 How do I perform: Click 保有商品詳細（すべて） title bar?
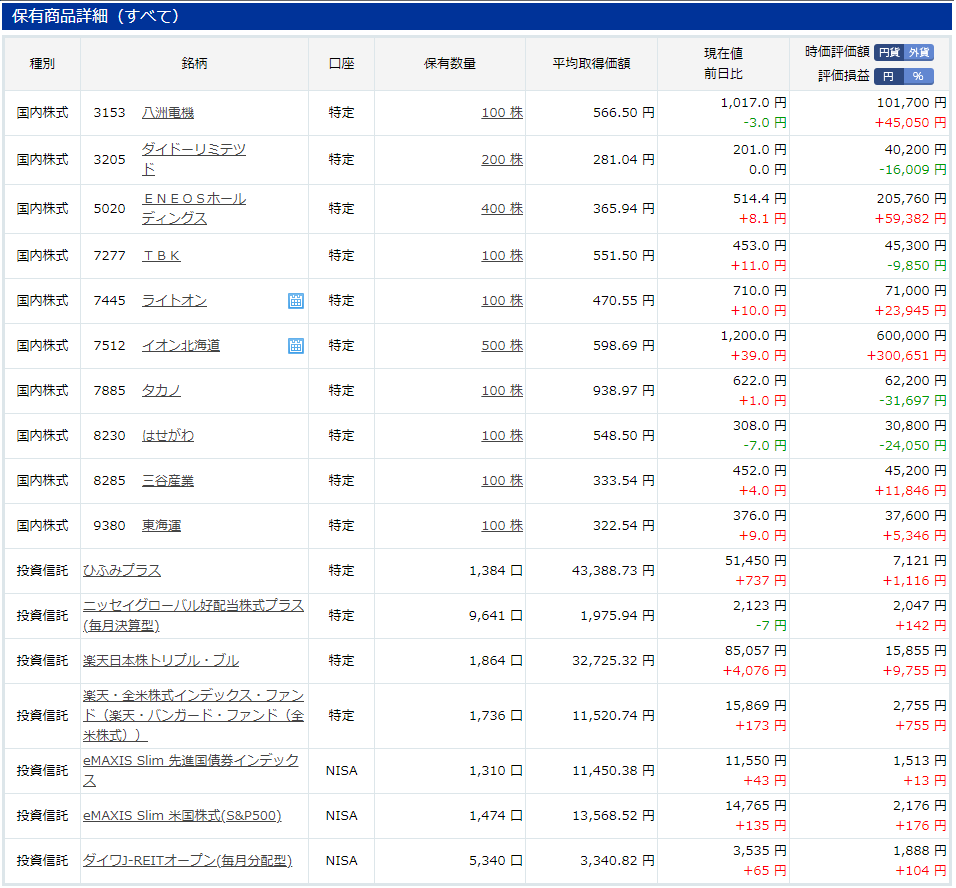(477, 16)
